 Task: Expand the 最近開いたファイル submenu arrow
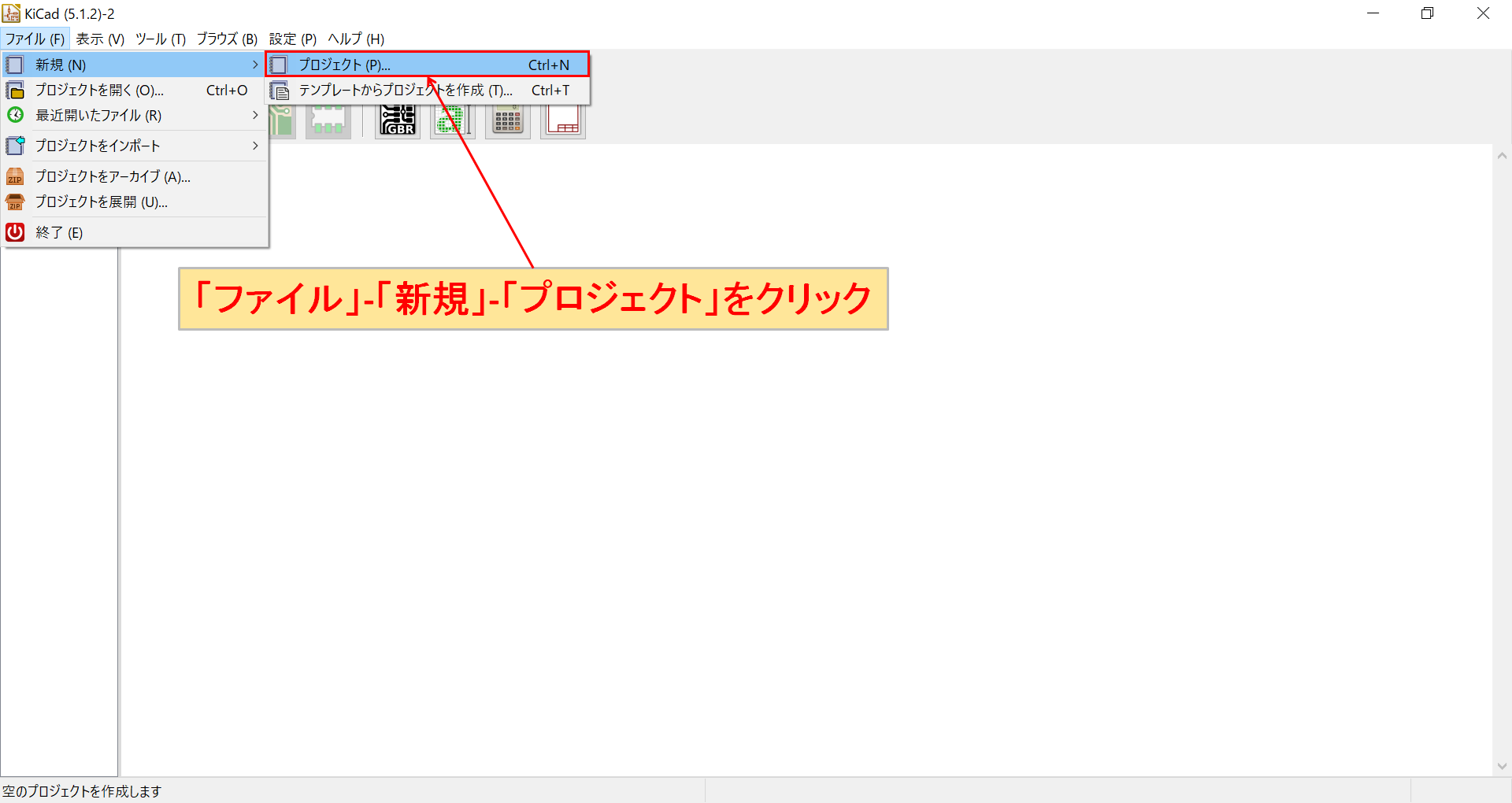pyautogui.click(x=255, y=115)
